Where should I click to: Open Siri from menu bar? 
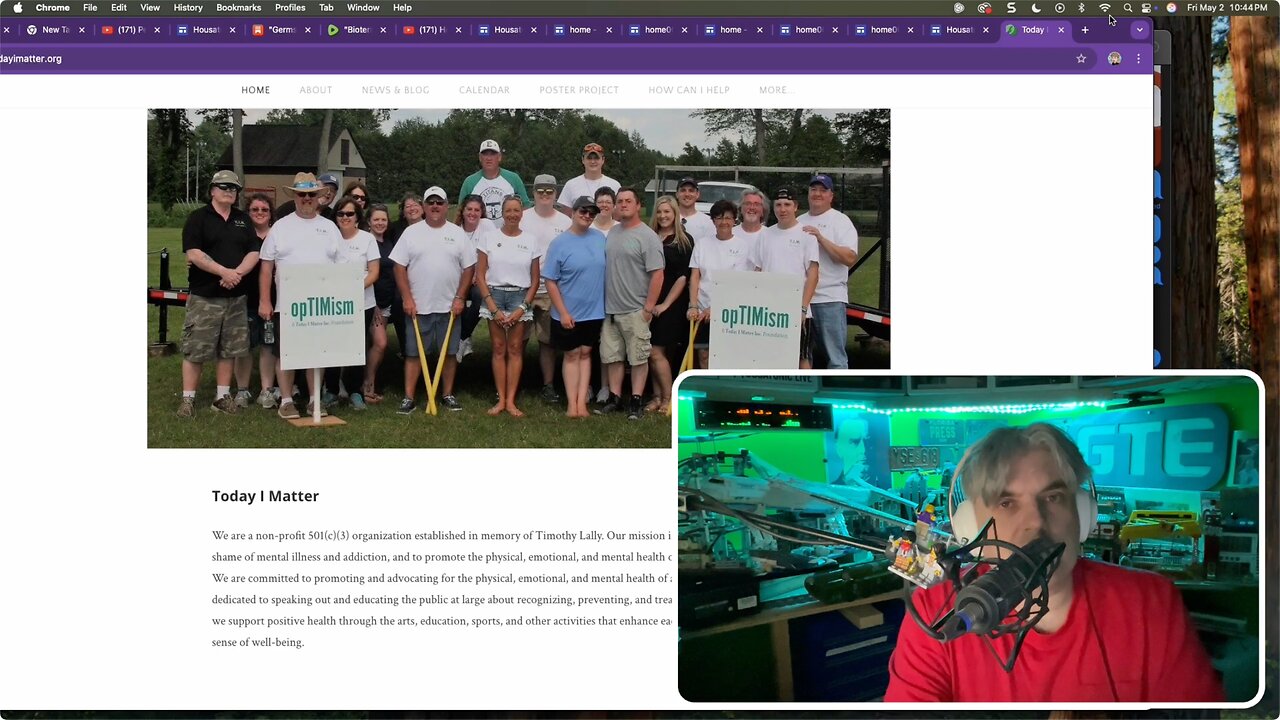tap(1171, 7)
